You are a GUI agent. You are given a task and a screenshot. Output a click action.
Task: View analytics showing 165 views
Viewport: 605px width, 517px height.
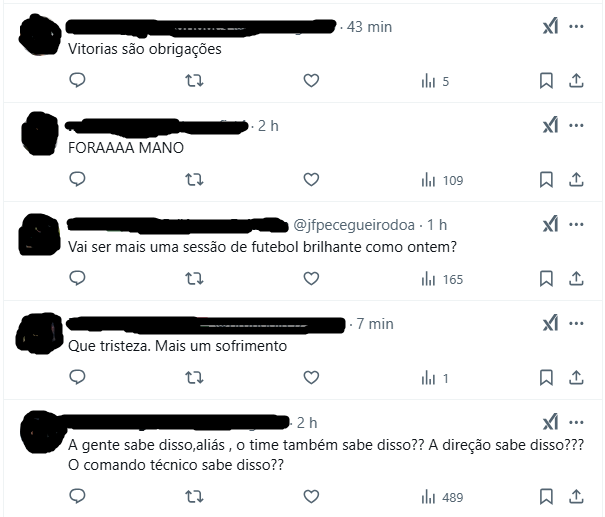tap(442, 279)
